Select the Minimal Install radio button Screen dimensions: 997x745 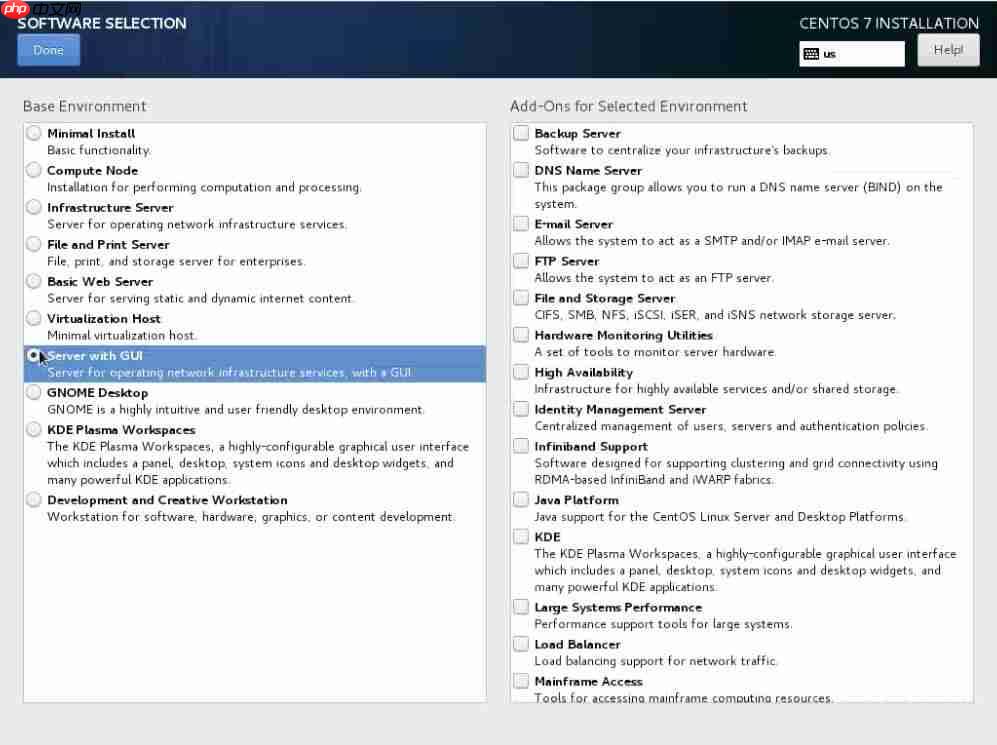click(x=34, y=133)
